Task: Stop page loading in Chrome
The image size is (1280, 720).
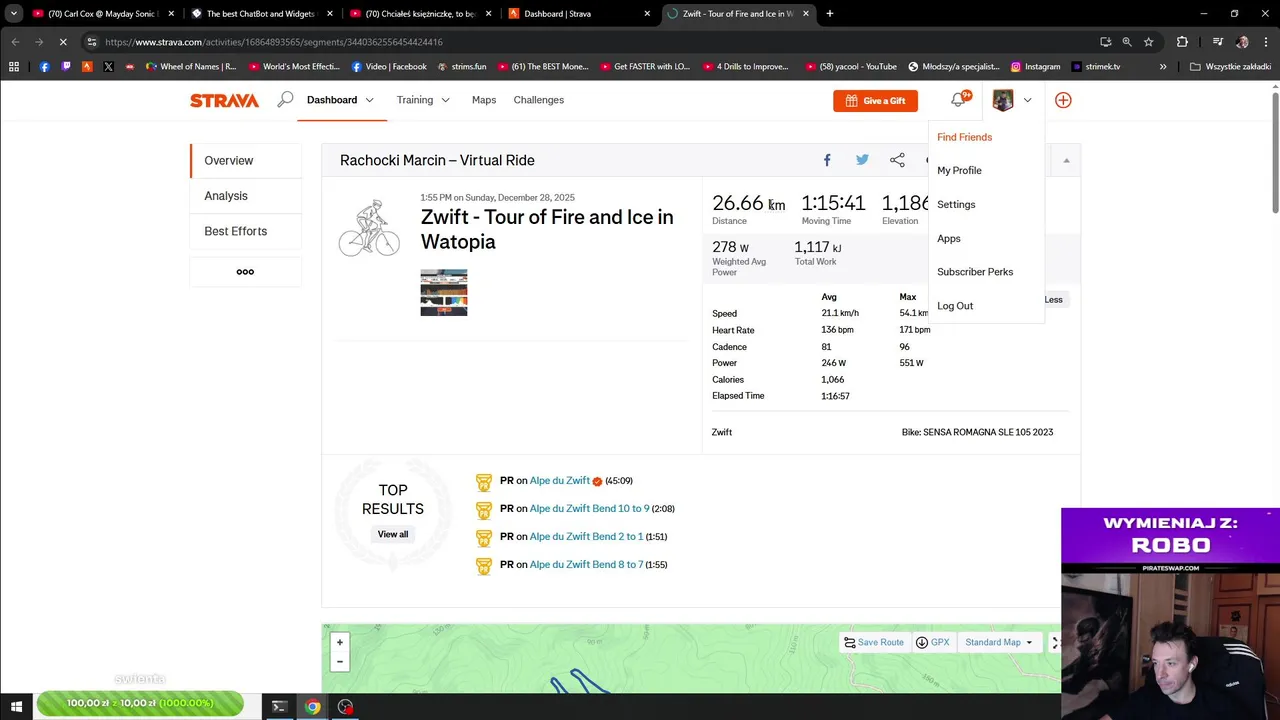Action: [x=62, y=42]
